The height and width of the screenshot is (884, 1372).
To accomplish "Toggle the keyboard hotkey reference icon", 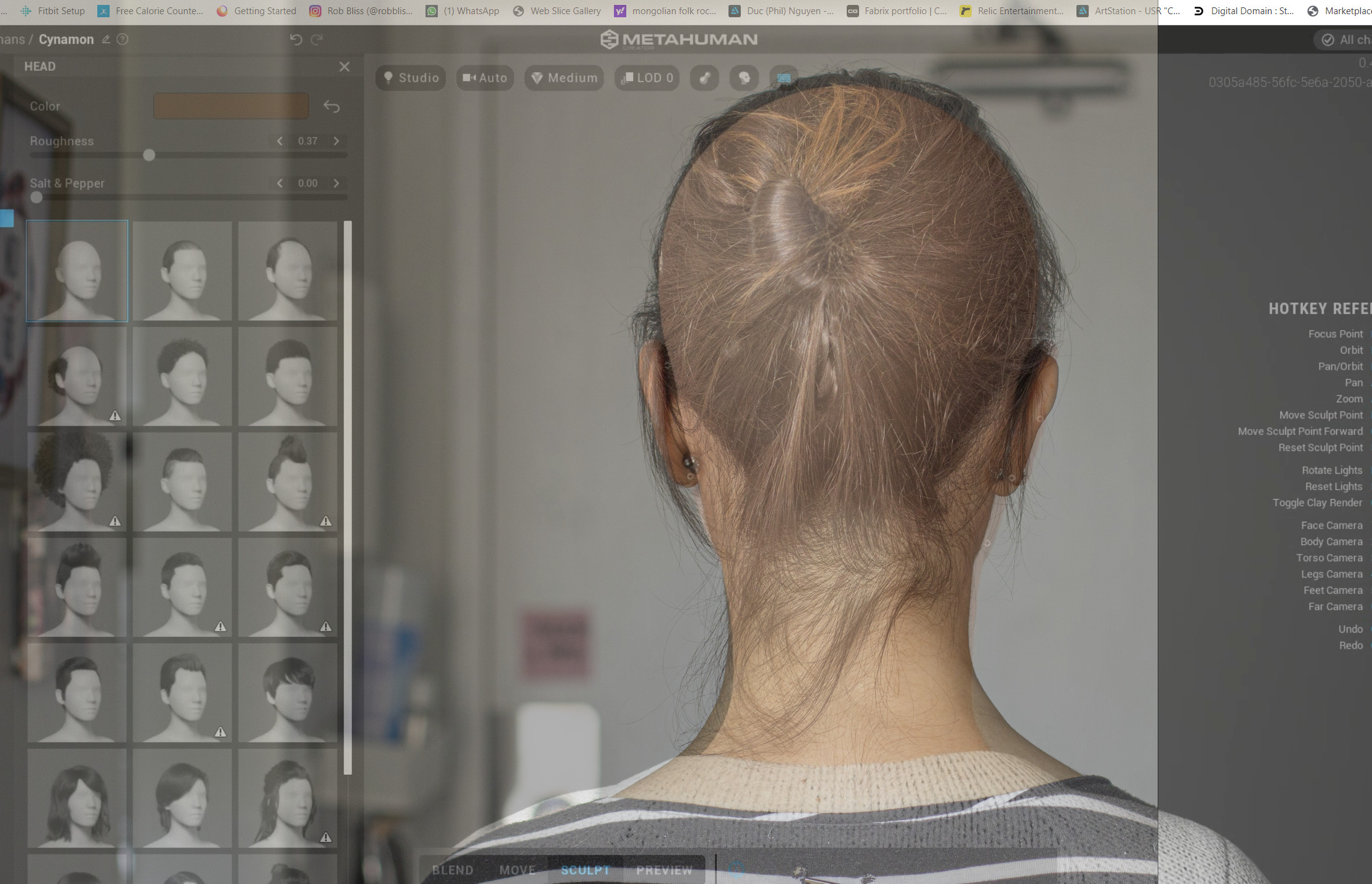I will tap(784, 78).
